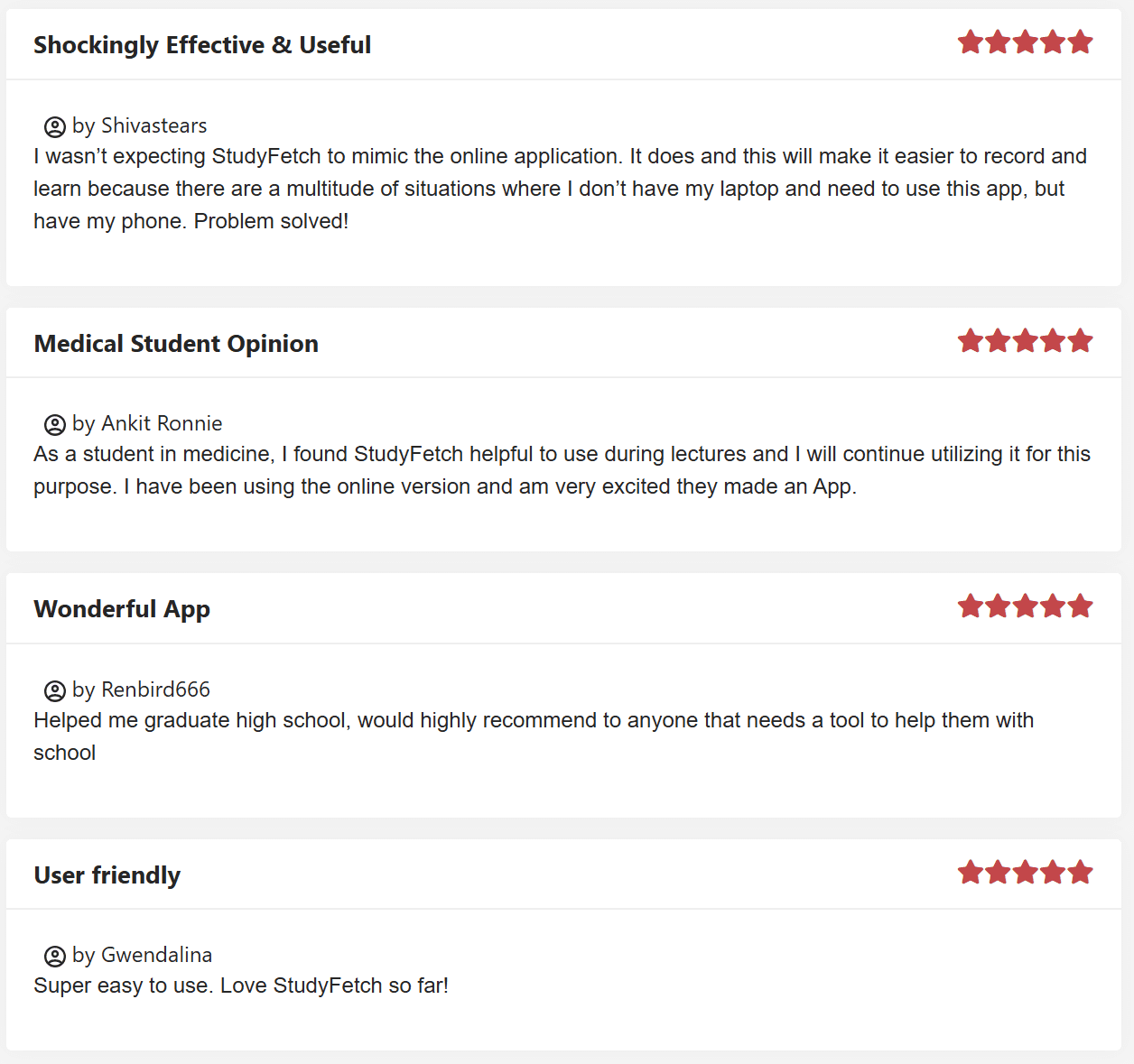Click the 'Wonderful App' review title

point(122,609)
